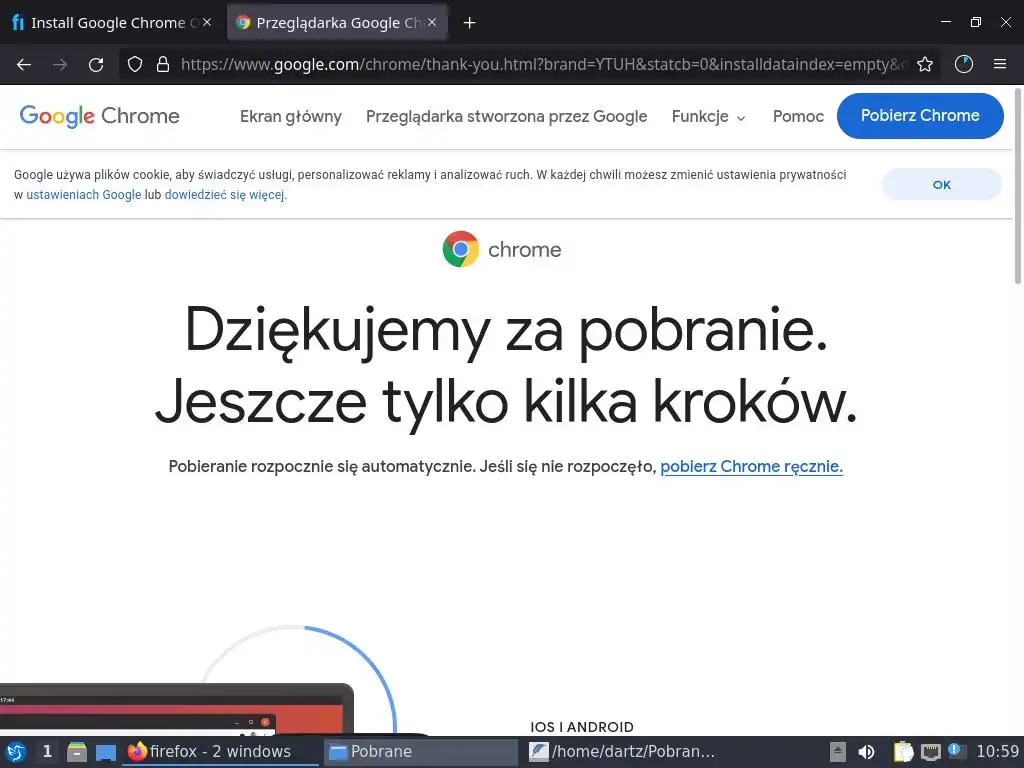Click the removable media eject tray icon
This screenshot has width=1024, height=768.
click(838, 752)
